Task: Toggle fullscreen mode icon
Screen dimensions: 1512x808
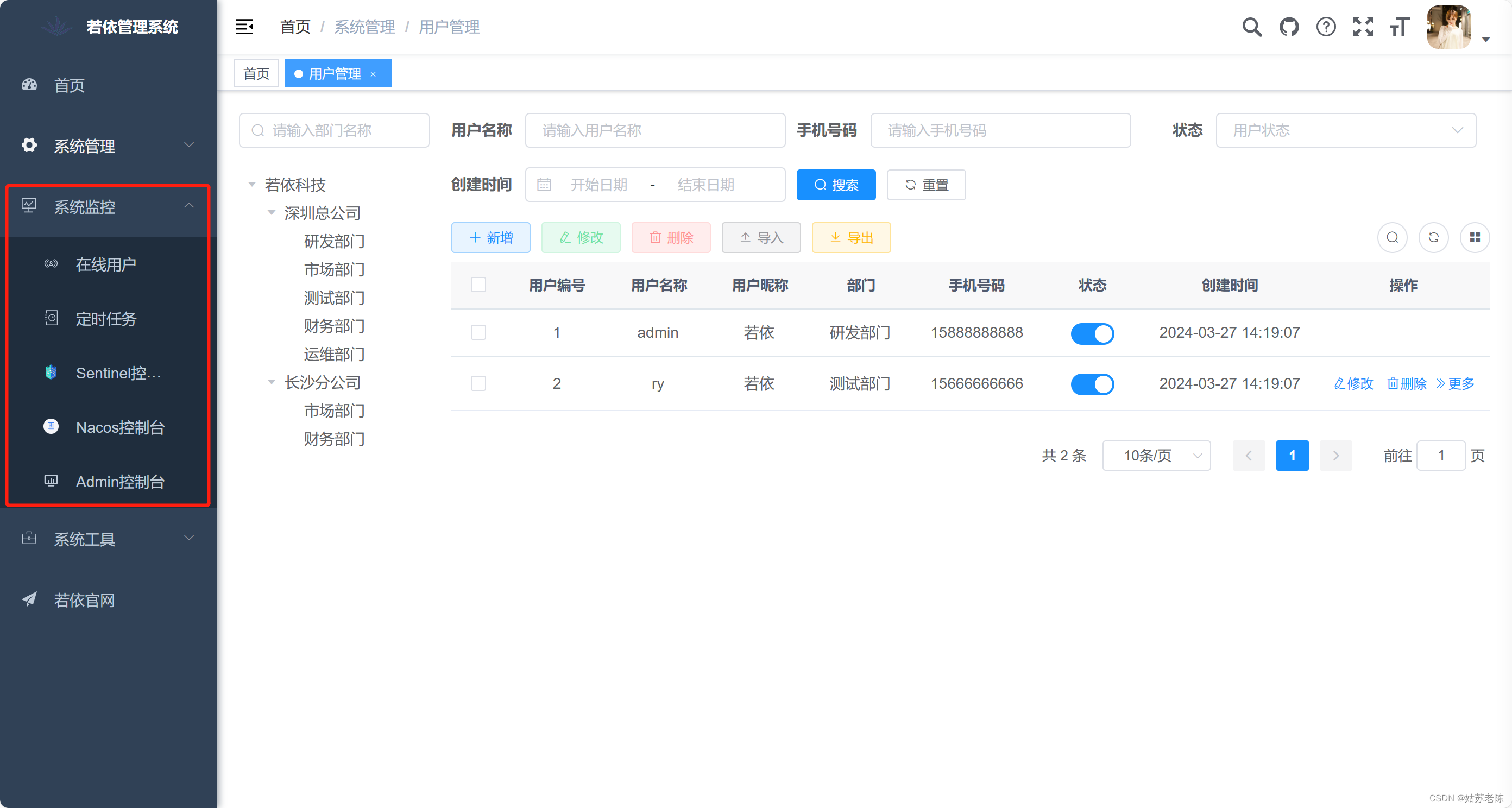Action: (x=1363, y=27)
